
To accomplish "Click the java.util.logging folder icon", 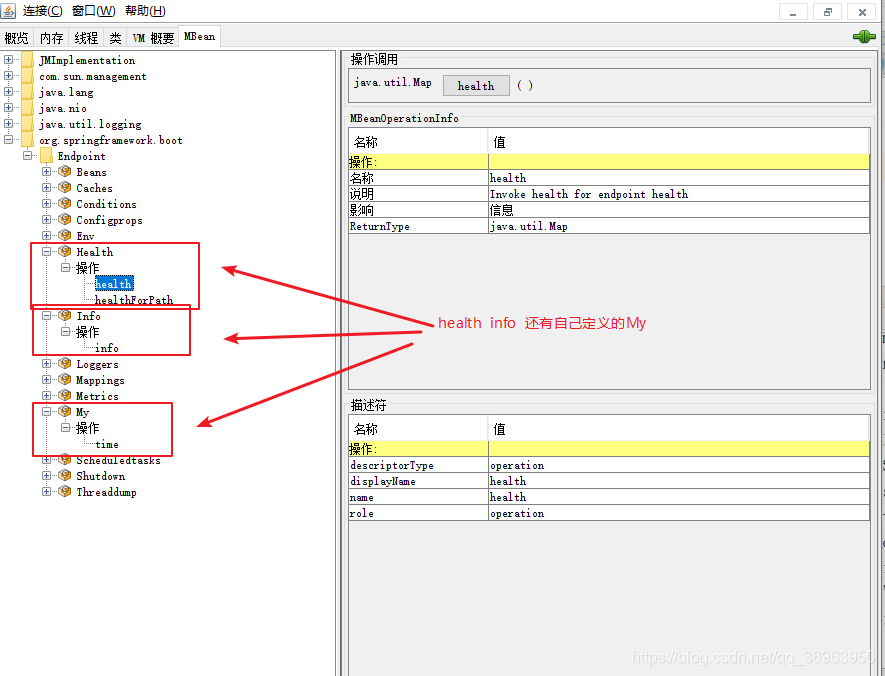I will tap(27, 124).
